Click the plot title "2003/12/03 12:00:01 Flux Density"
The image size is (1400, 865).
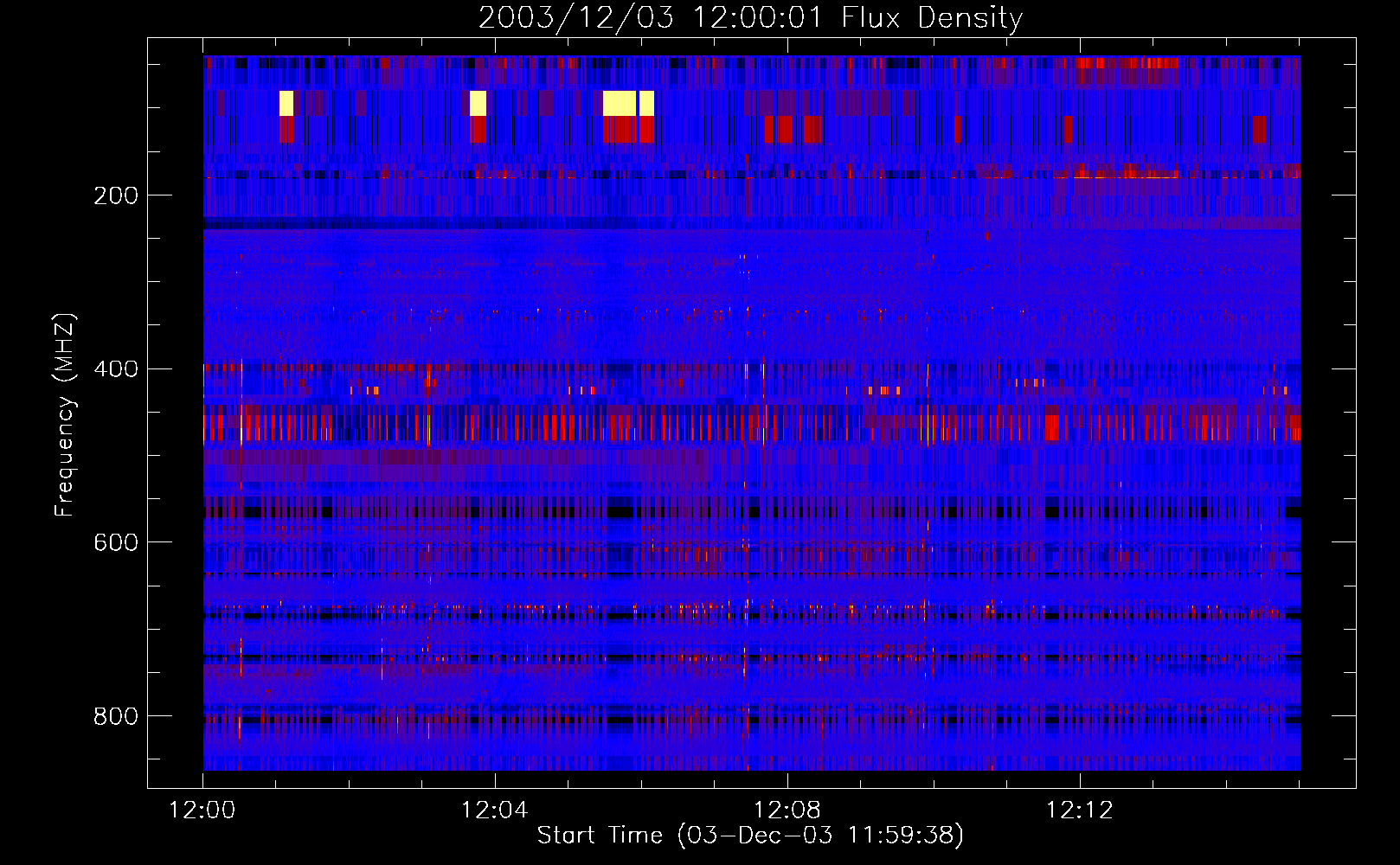750,17
